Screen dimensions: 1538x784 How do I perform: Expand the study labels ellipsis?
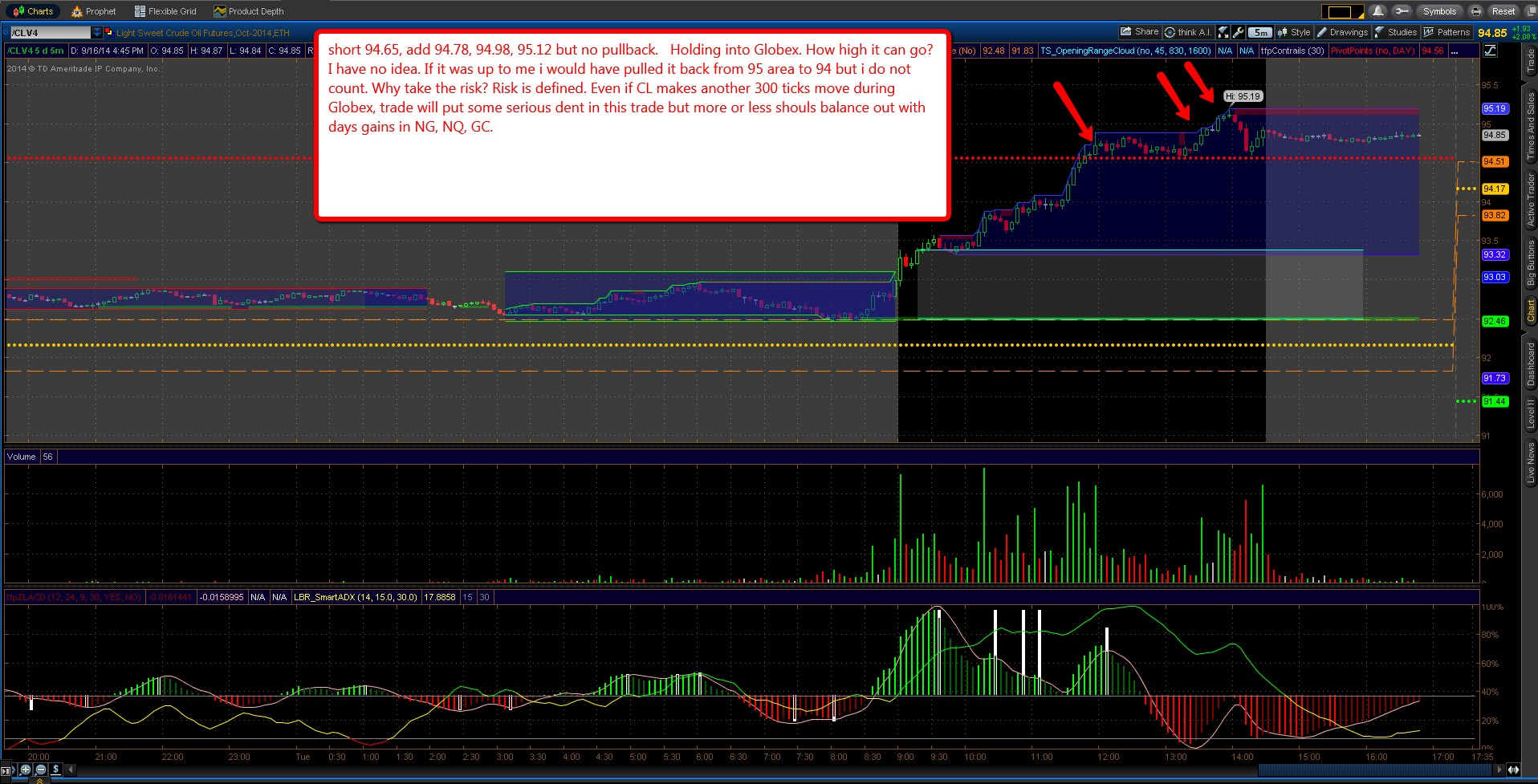pyautogui.click(x=1454, y=51)
